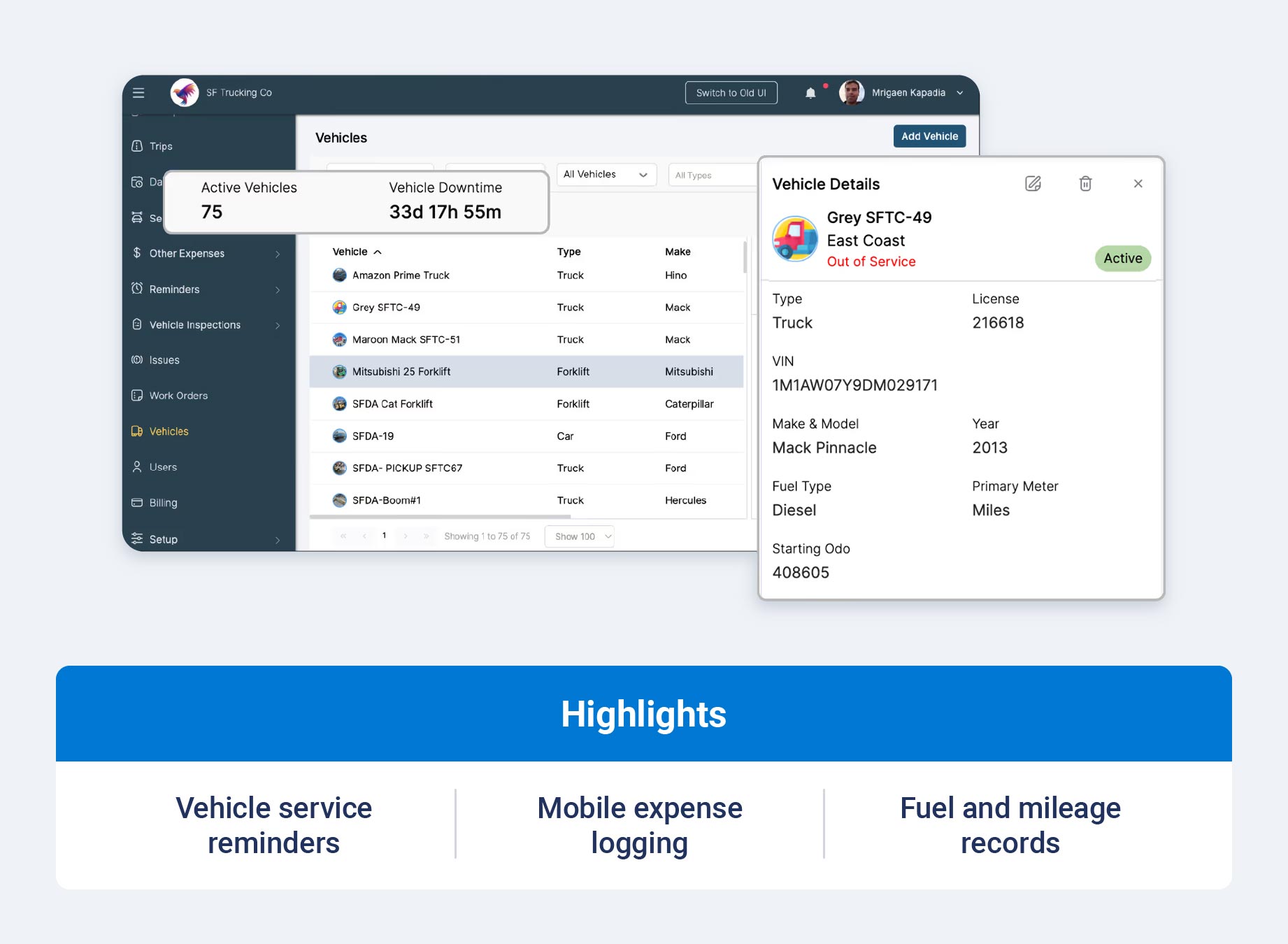Open the All Types filter dropdown
The width and height of the screenshot is (1288, 944).
(x=713, y=175)
